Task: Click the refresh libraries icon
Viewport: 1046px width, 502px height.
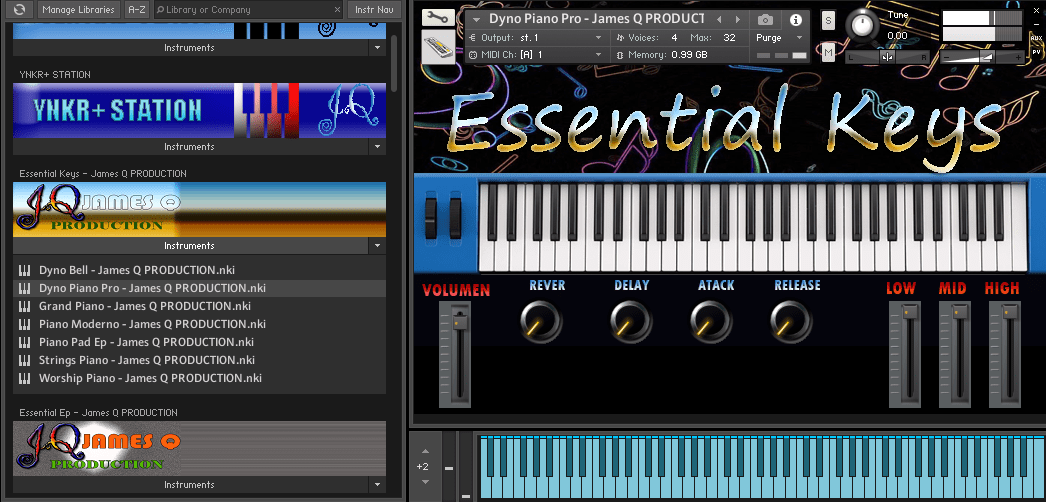Action: click(x=19, y=9)
